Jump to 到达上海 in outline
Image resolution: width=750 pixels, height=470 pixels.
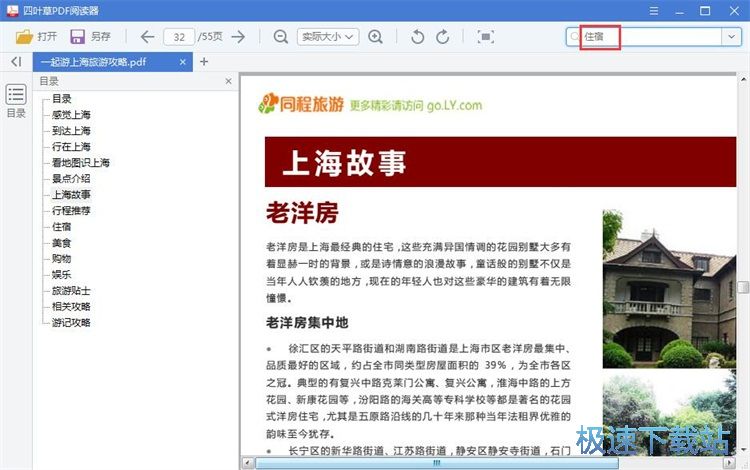[71, 131]
